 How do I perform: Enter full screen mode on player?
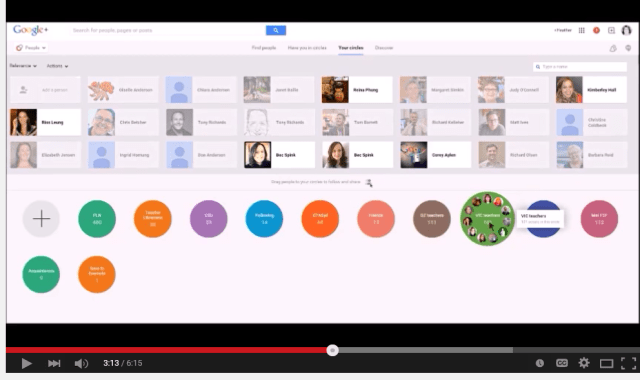(x=629, y=363)
